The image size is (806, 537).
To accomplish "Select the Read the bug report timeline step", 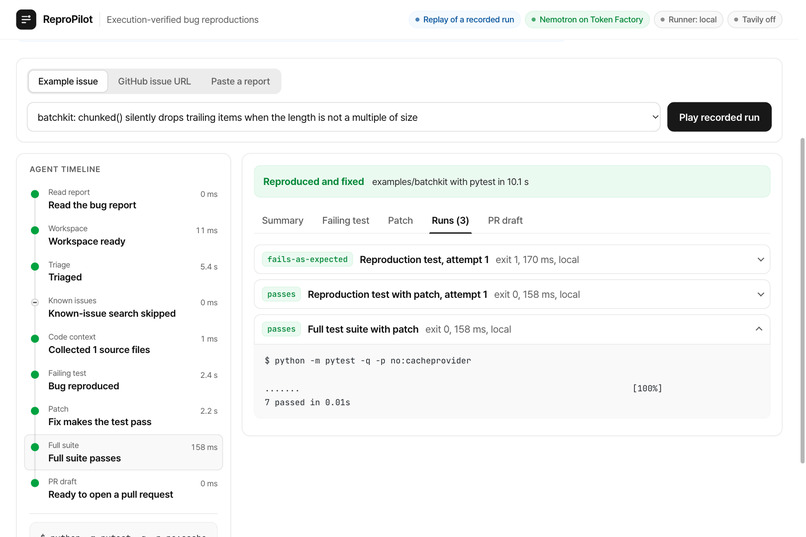I will click(123, 199).
